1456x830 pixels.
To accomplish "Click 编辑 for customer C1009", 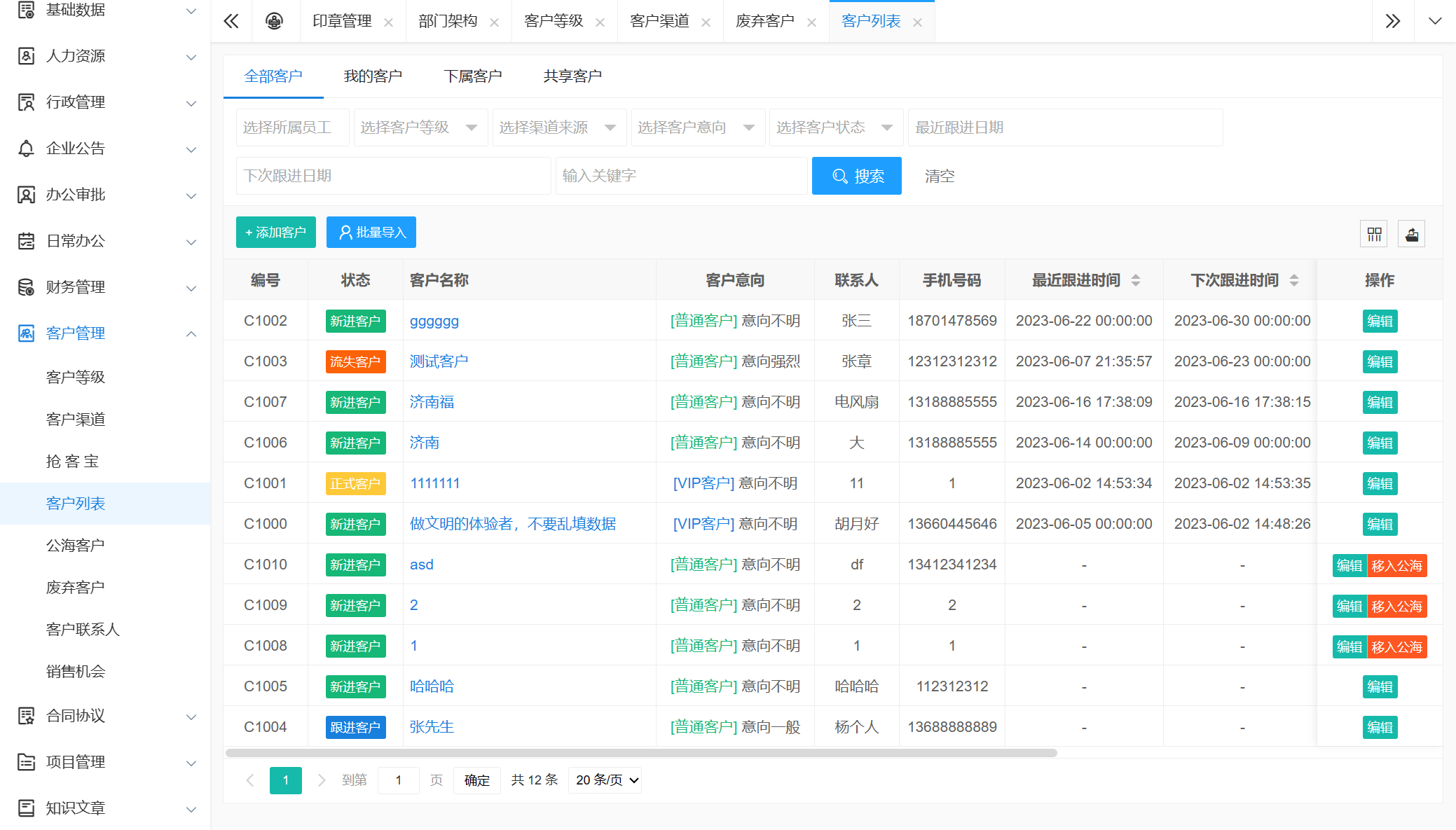I will [1349, 606].
